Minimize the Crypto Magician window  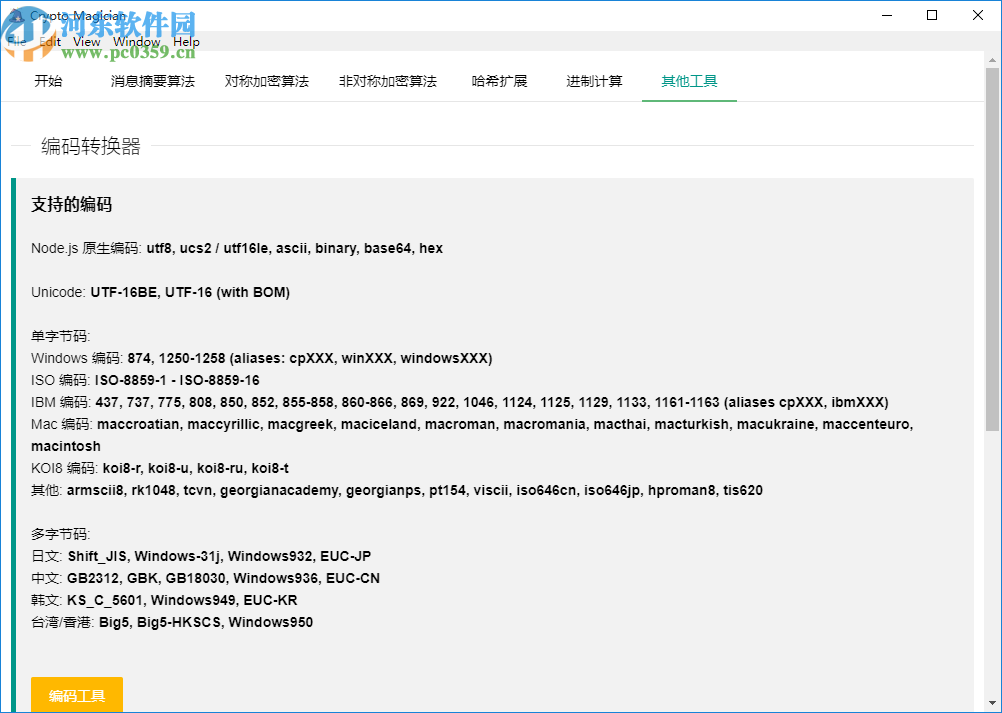tap(886, 15)
